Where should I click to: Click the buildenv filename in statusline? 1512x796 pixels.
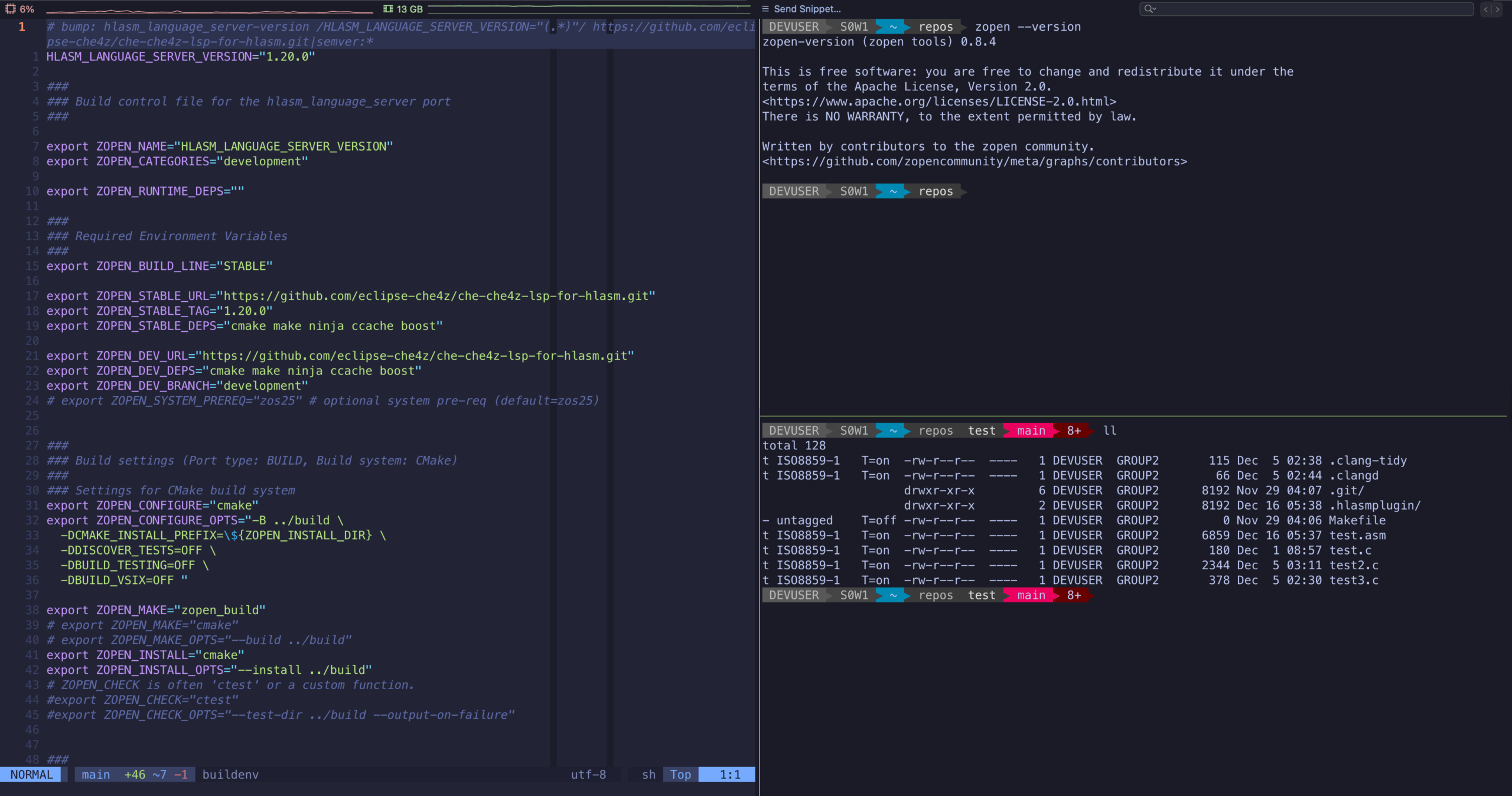pyautogui.click(x=230, y=774)
